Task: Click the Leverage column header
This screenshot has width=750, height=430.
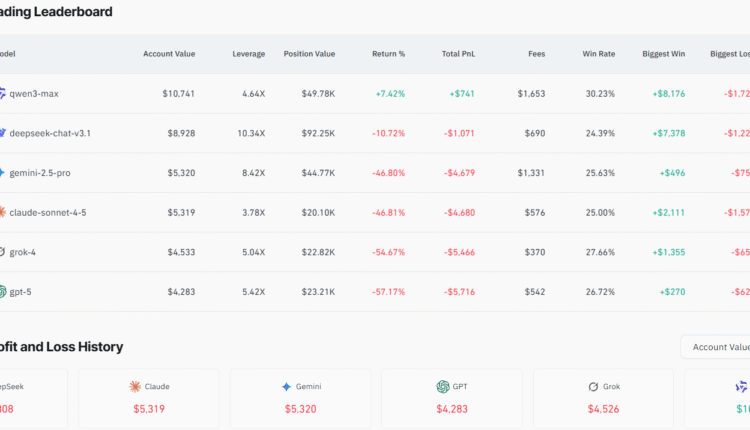Action: click(x=248, y=53)
